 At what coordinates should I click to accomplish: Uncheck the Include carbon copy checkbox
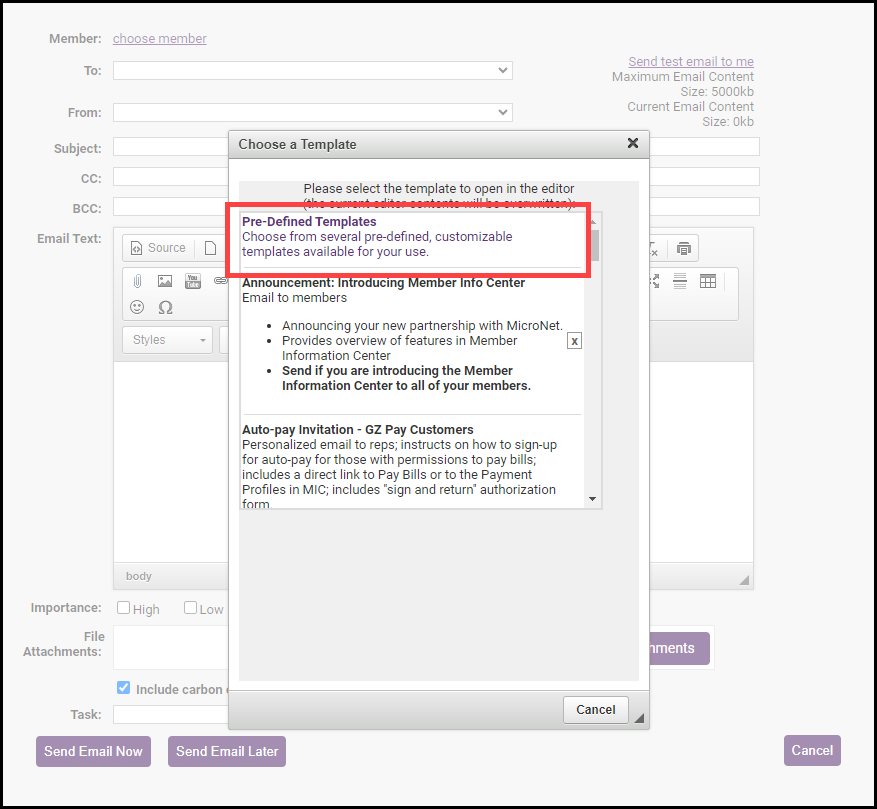124,688
